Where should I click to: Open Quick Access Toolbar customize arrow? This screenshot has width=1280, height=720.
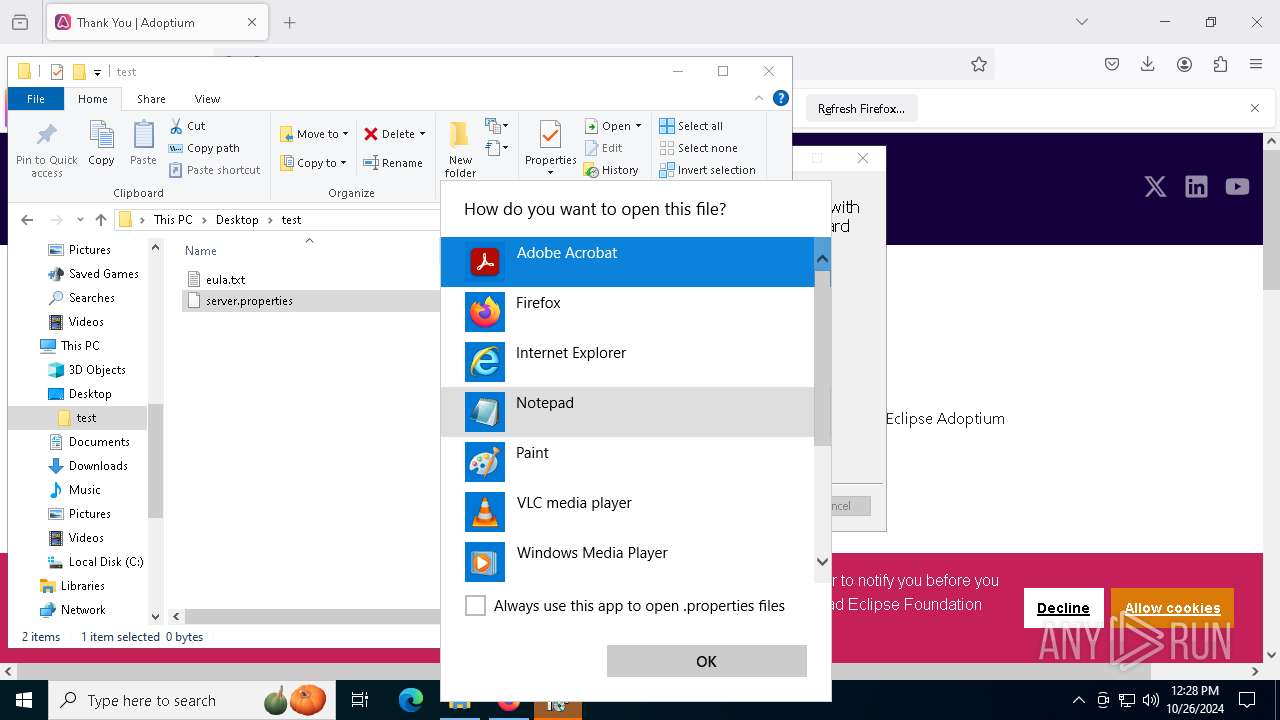[97, 72]
